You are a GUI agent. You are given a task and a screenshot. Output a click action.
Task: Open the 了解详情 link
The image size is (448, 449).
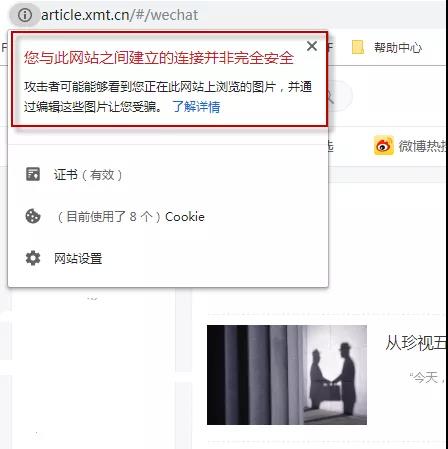click(196, 107)
